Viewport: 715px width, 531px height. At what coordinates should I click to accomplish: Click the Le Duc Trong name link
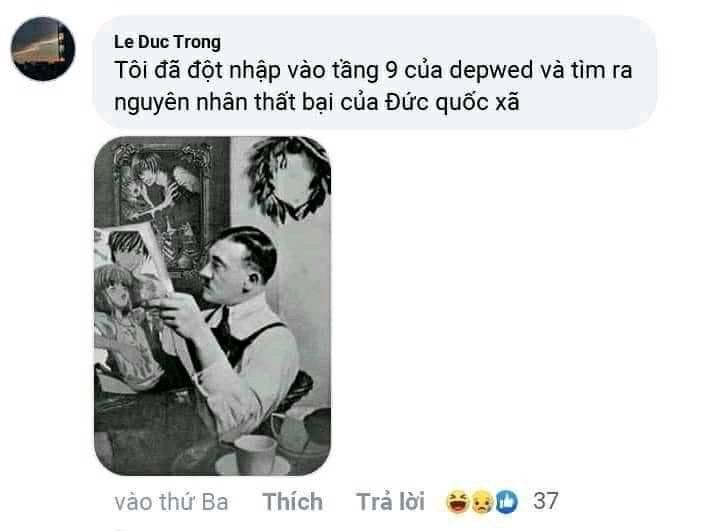click(167, 42)
